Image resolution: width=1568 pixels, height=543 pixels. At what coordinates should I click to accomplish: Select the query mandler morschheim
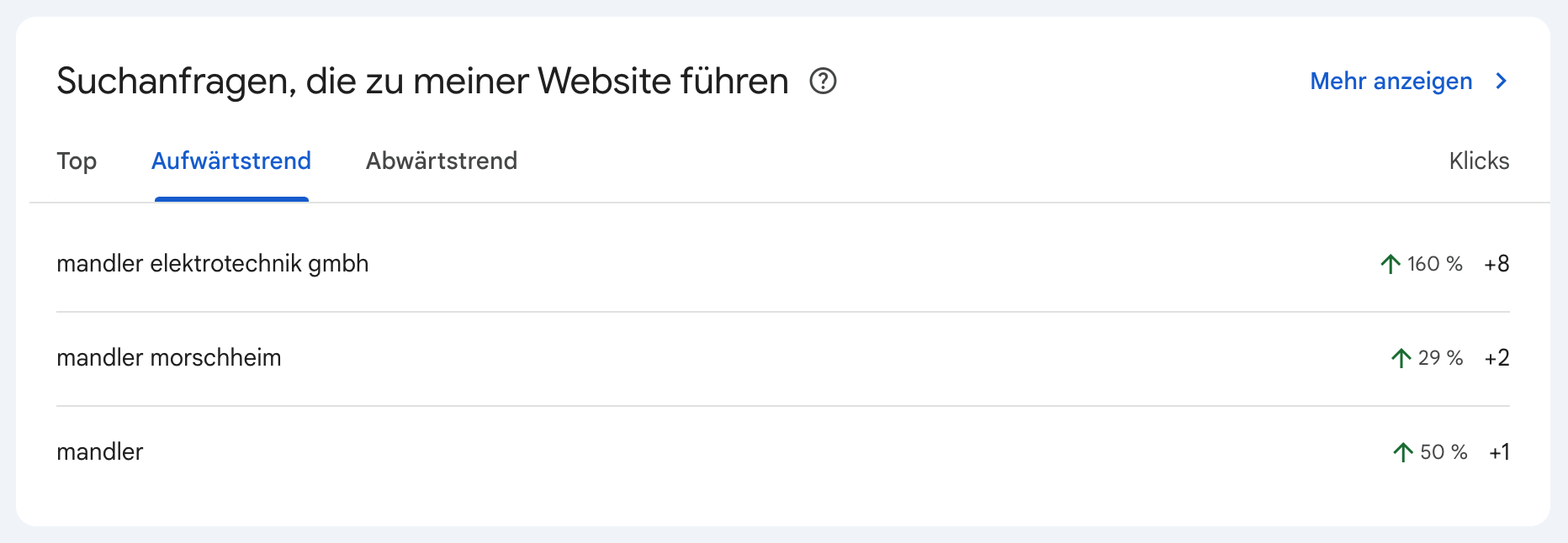169,358
